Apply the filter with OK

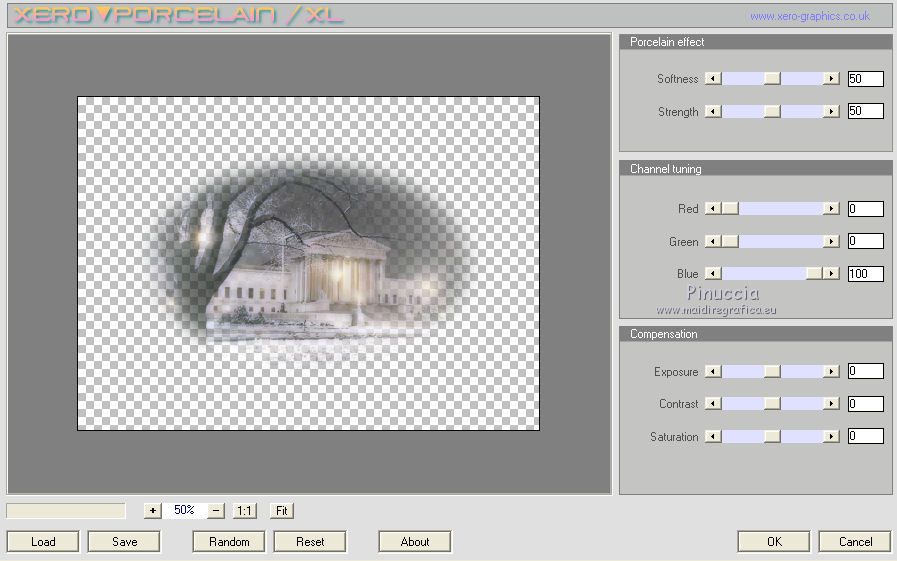(774, 542)
